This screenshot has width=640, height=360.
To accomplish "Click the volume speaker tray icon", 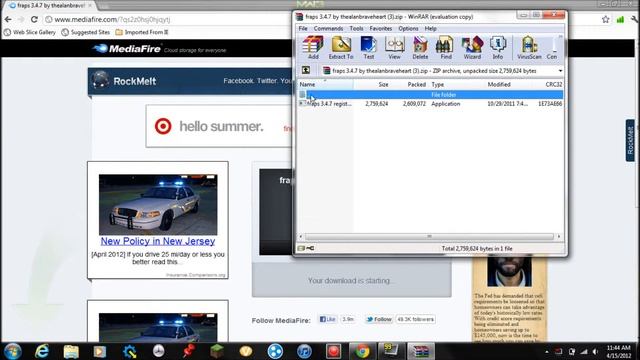I will pyautogui.click(x=596, y=351).
